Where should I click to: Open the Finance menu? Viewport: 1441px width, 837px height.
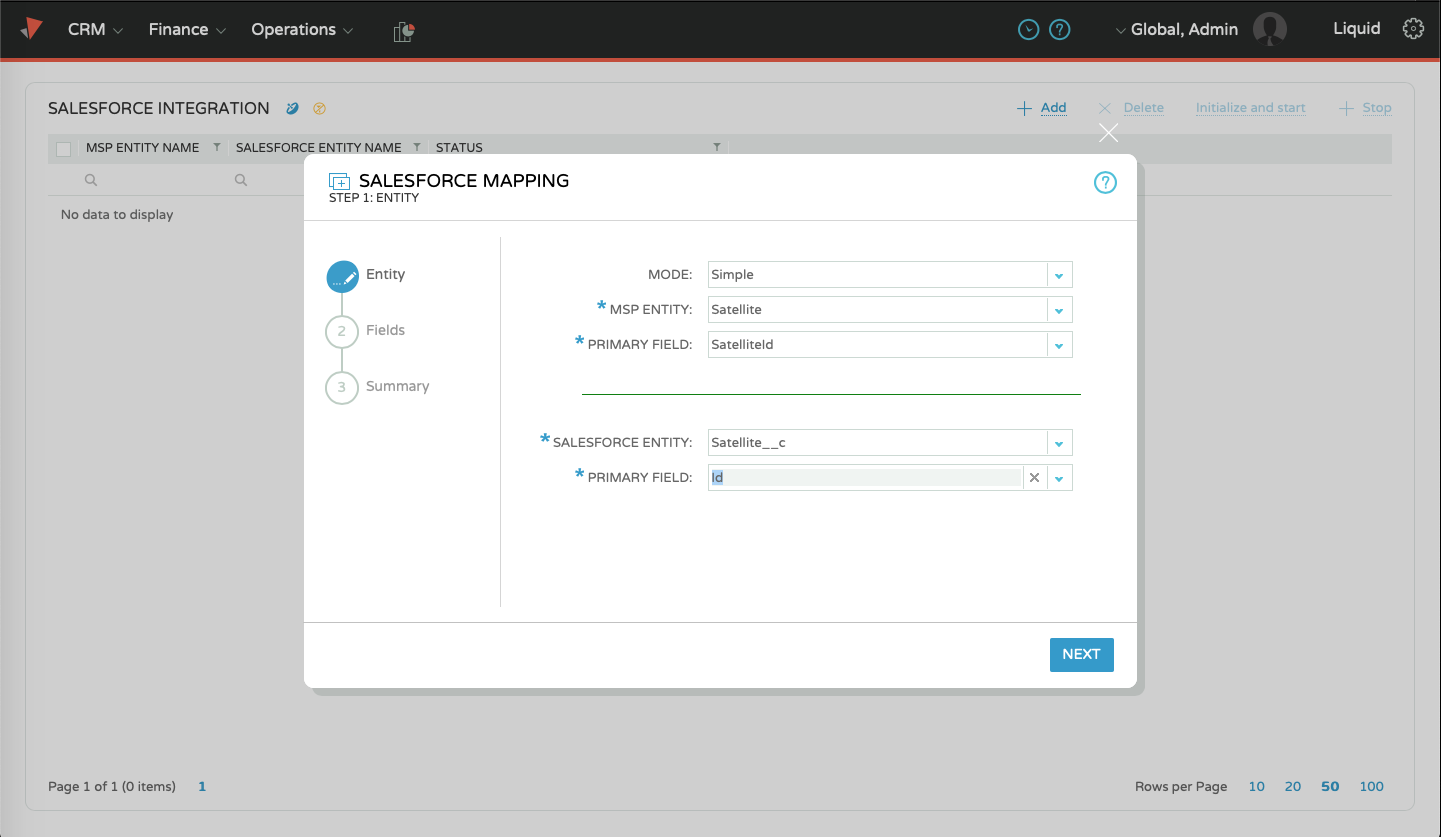(187, 30)
